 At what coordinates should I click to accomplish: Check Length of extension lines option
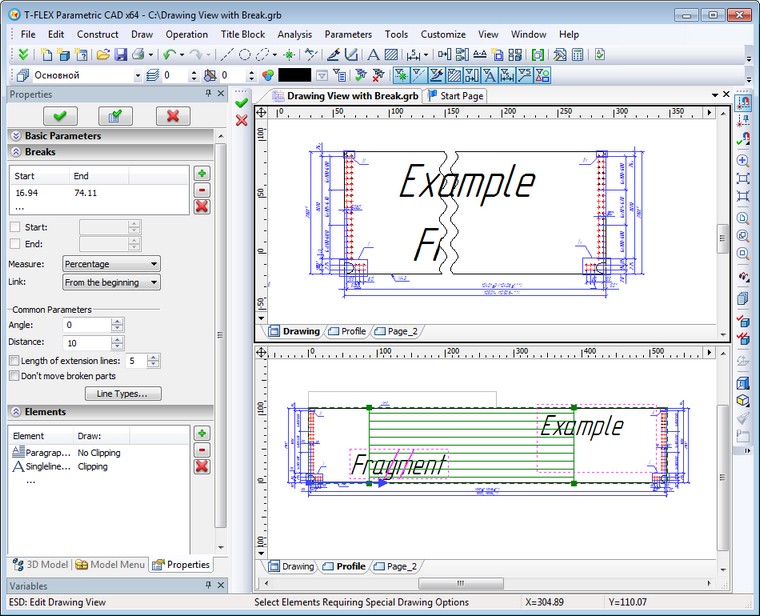click(14, 360)
